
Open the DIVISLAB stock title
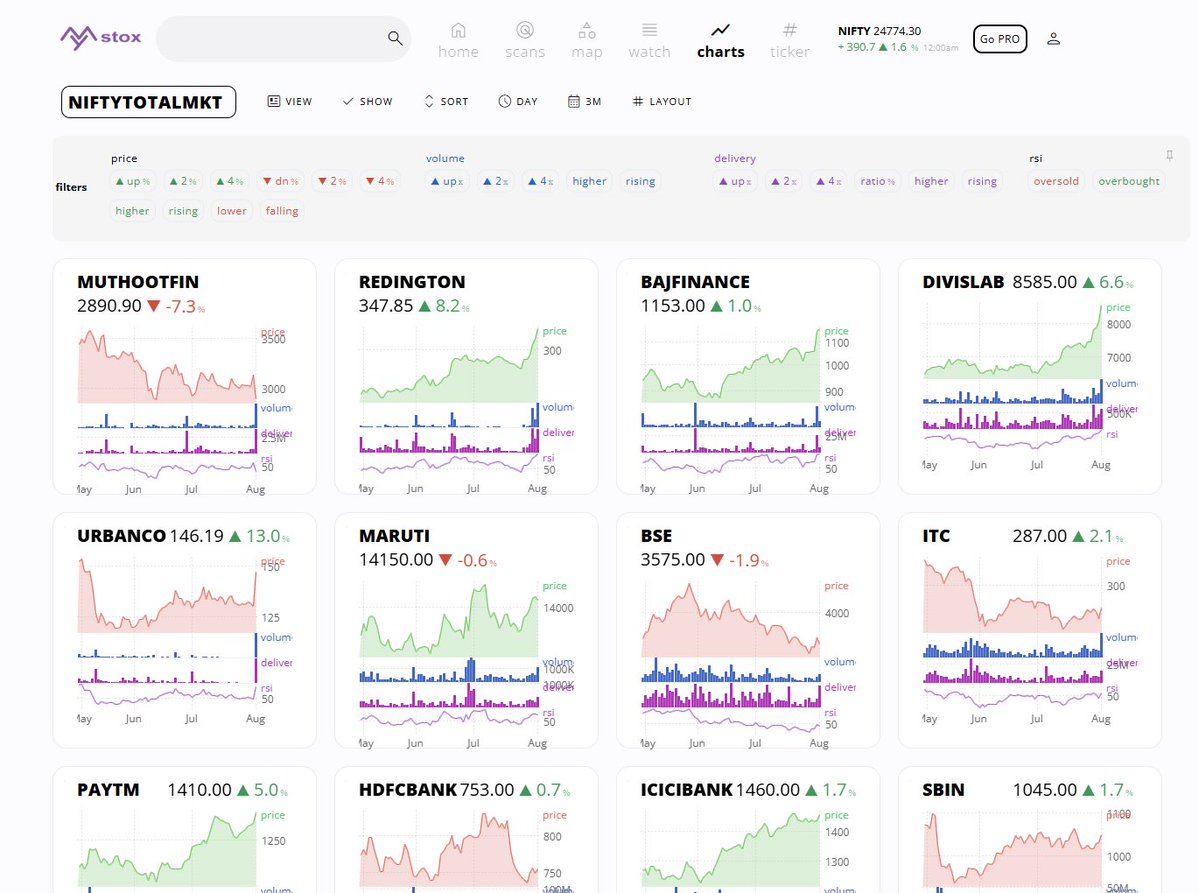963,282
